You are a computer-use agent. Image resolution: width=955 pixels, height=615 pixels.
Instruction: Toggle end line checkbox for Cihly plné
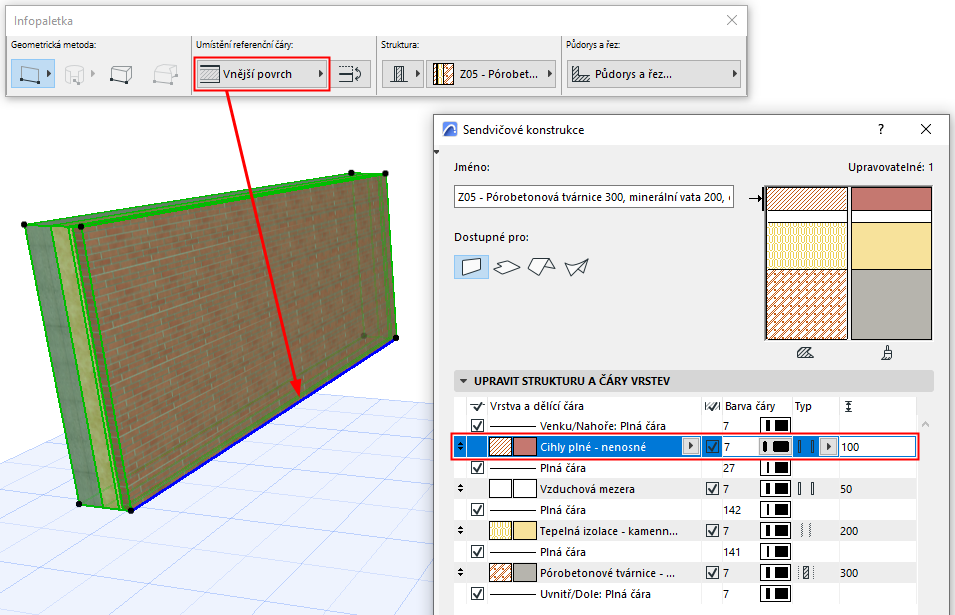coord(713,446)
